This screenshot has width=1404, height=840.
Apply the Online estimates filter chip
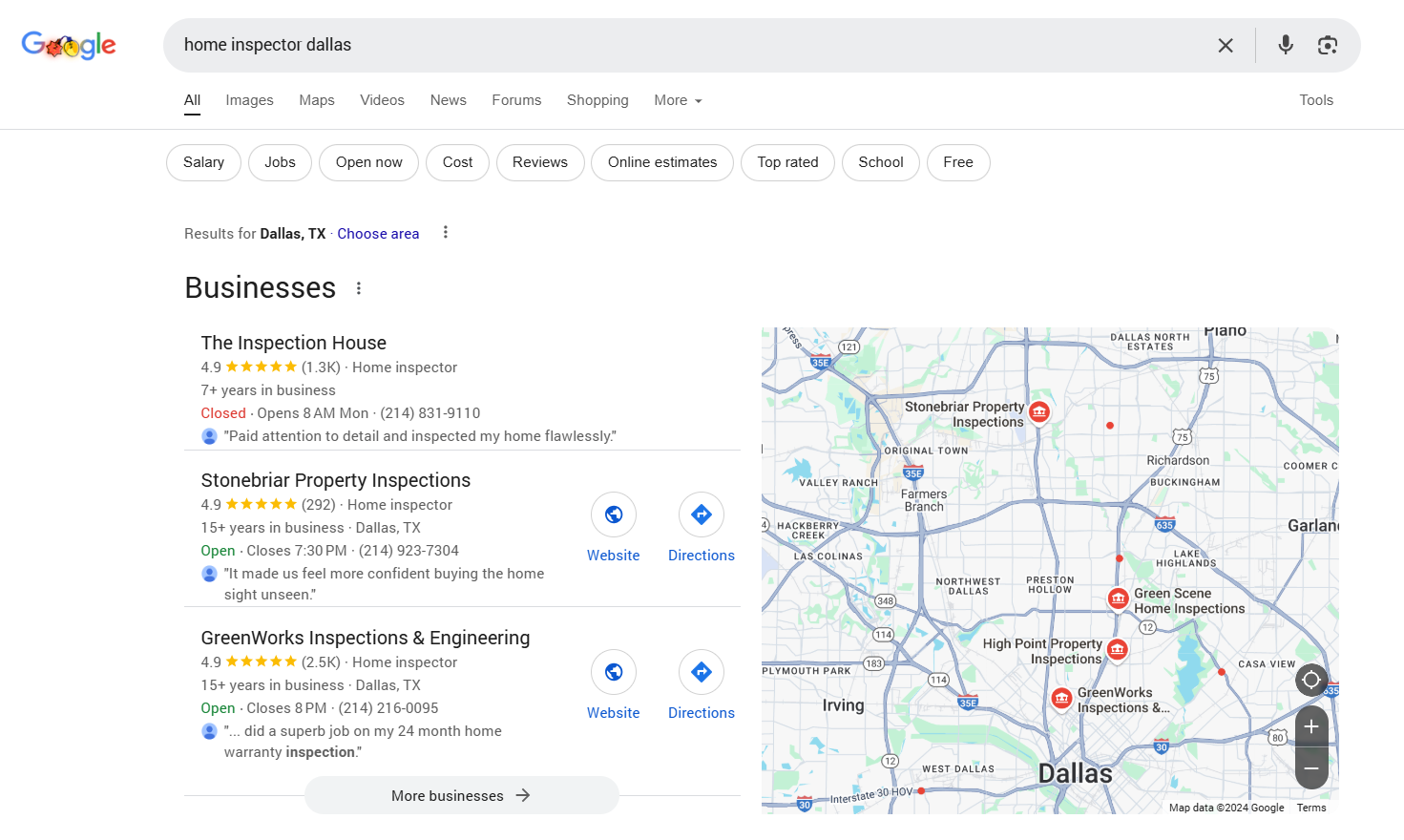tap(661, 162)
